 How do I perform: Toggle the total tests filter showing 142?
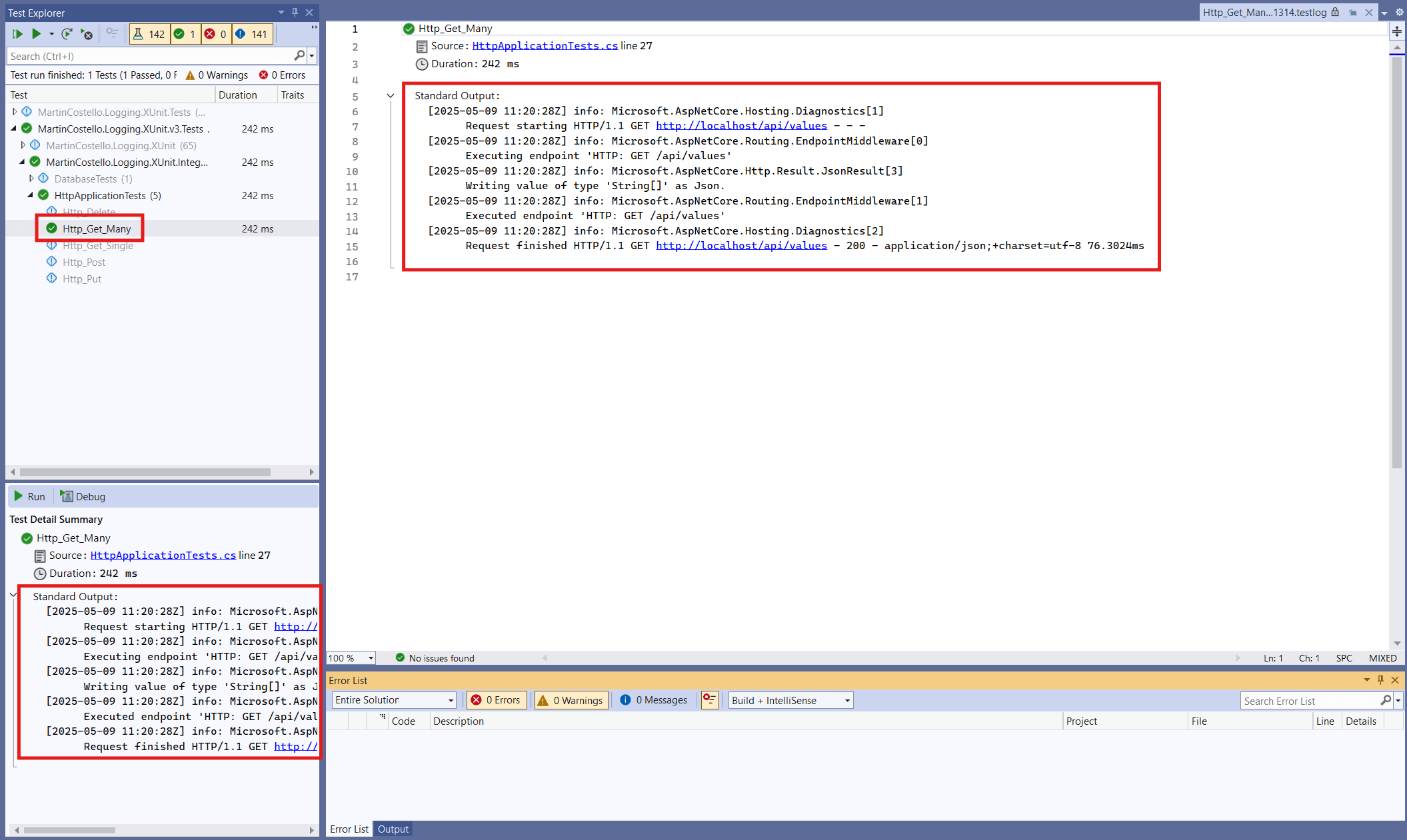(x=149, y=34)
